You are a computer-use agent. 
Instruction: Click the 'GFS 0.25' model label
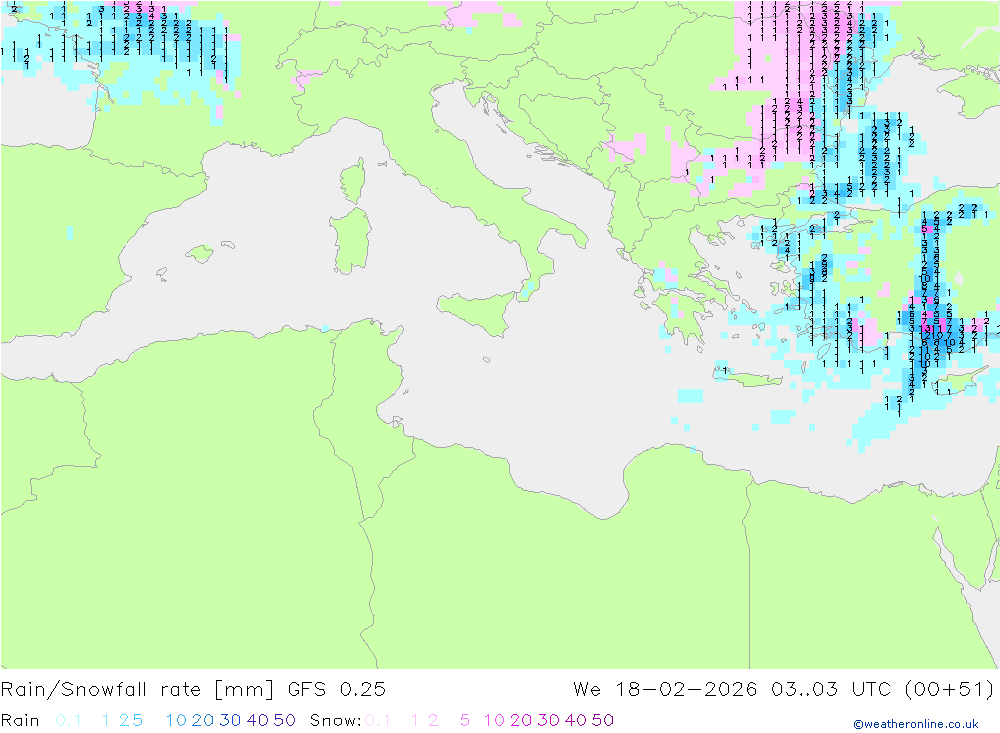337,690
